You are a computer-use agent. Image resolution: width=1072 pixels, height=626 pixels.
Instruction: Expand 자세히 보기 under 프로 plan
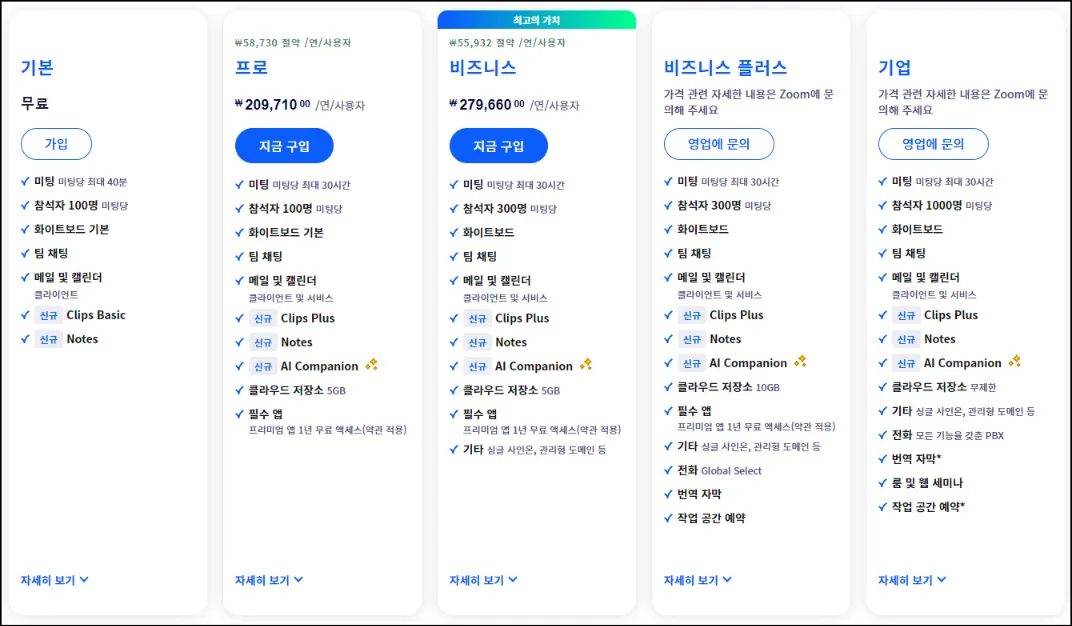tap(268, 580)
